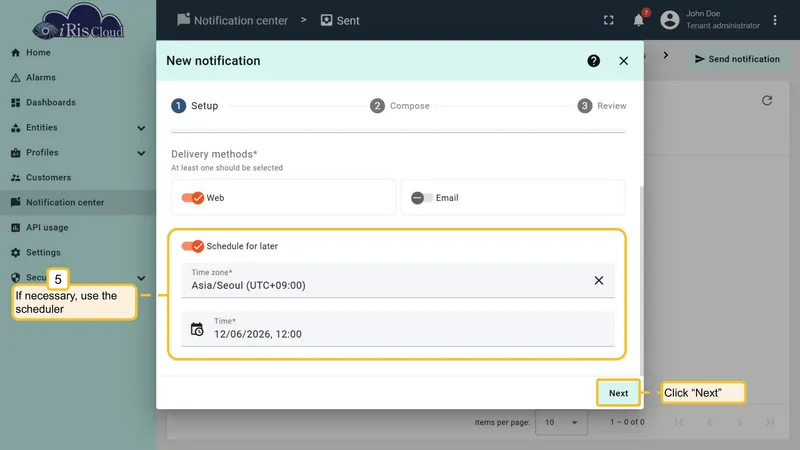Viewport: 800px width, 450px height.
Task: Disable the Schedule for later toggle
Action: [192, 246]
